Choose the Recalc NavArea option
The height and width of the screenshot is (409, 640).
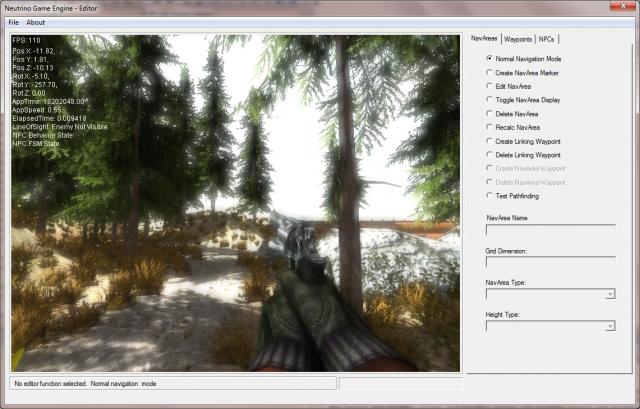click(x=489, y=128)
